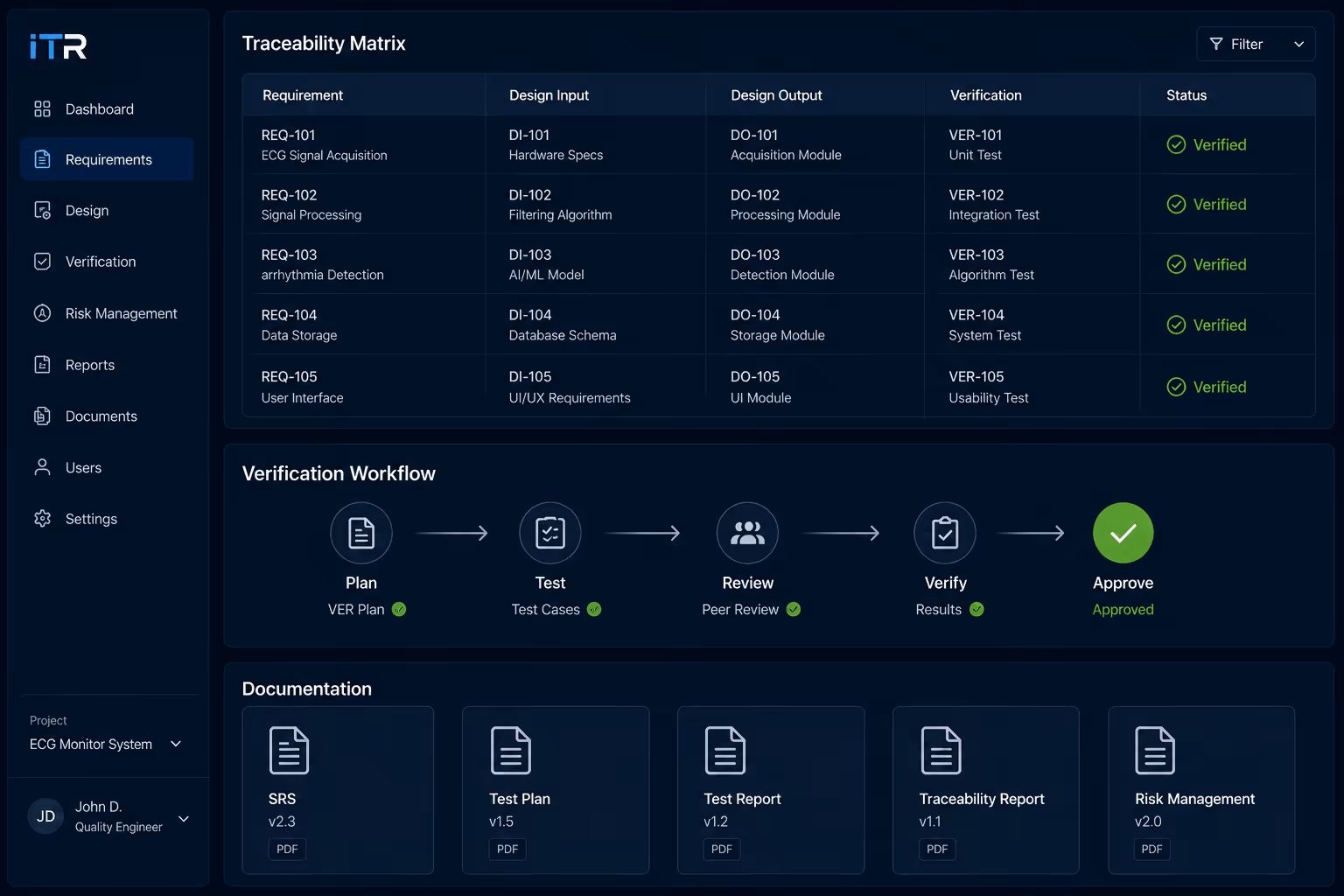Click the green check beside VER Plan
The width and height of the screenshot is (1344, 896).
(399, 609)
